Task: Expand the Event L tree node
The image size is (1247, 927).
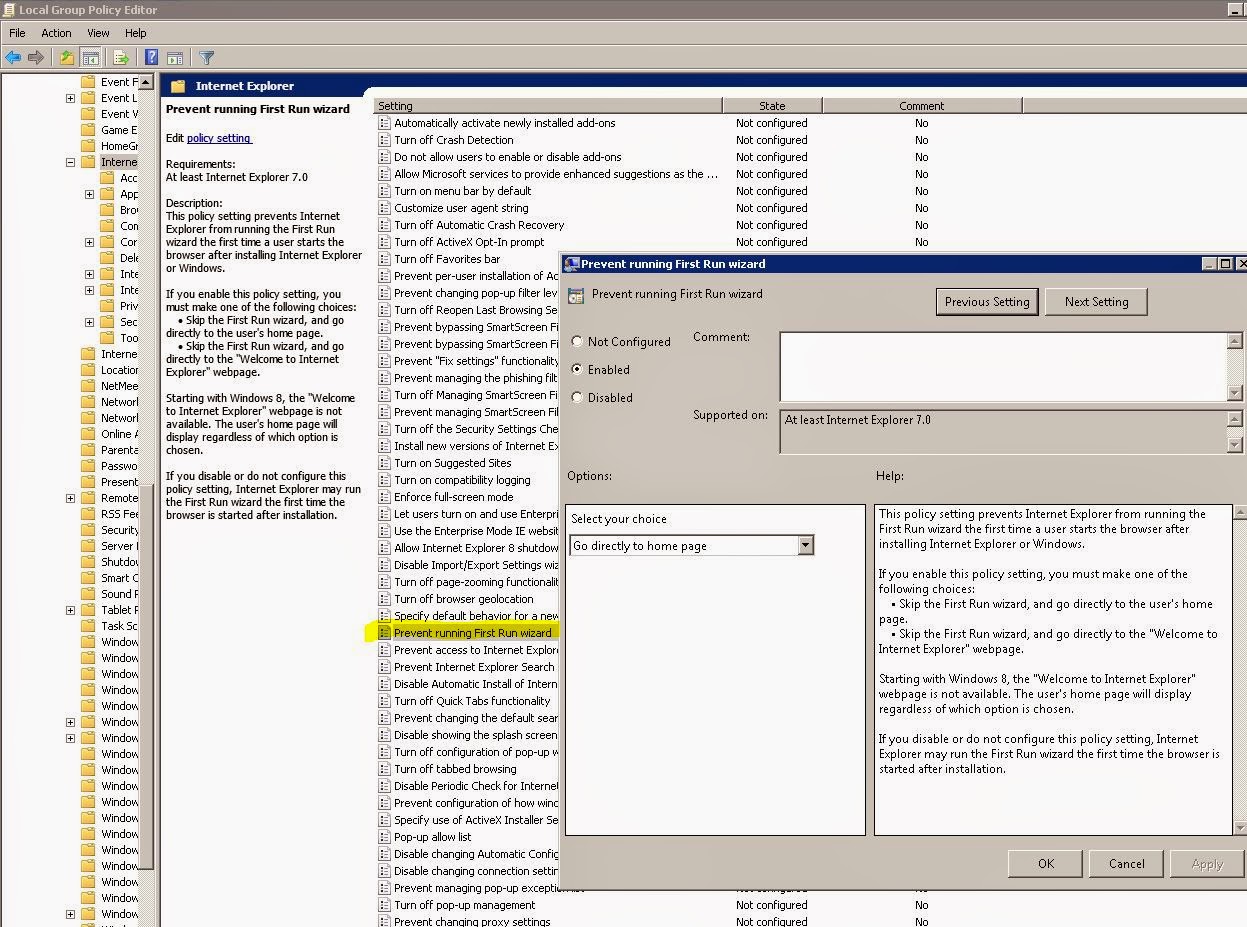Action: [70, 98]
